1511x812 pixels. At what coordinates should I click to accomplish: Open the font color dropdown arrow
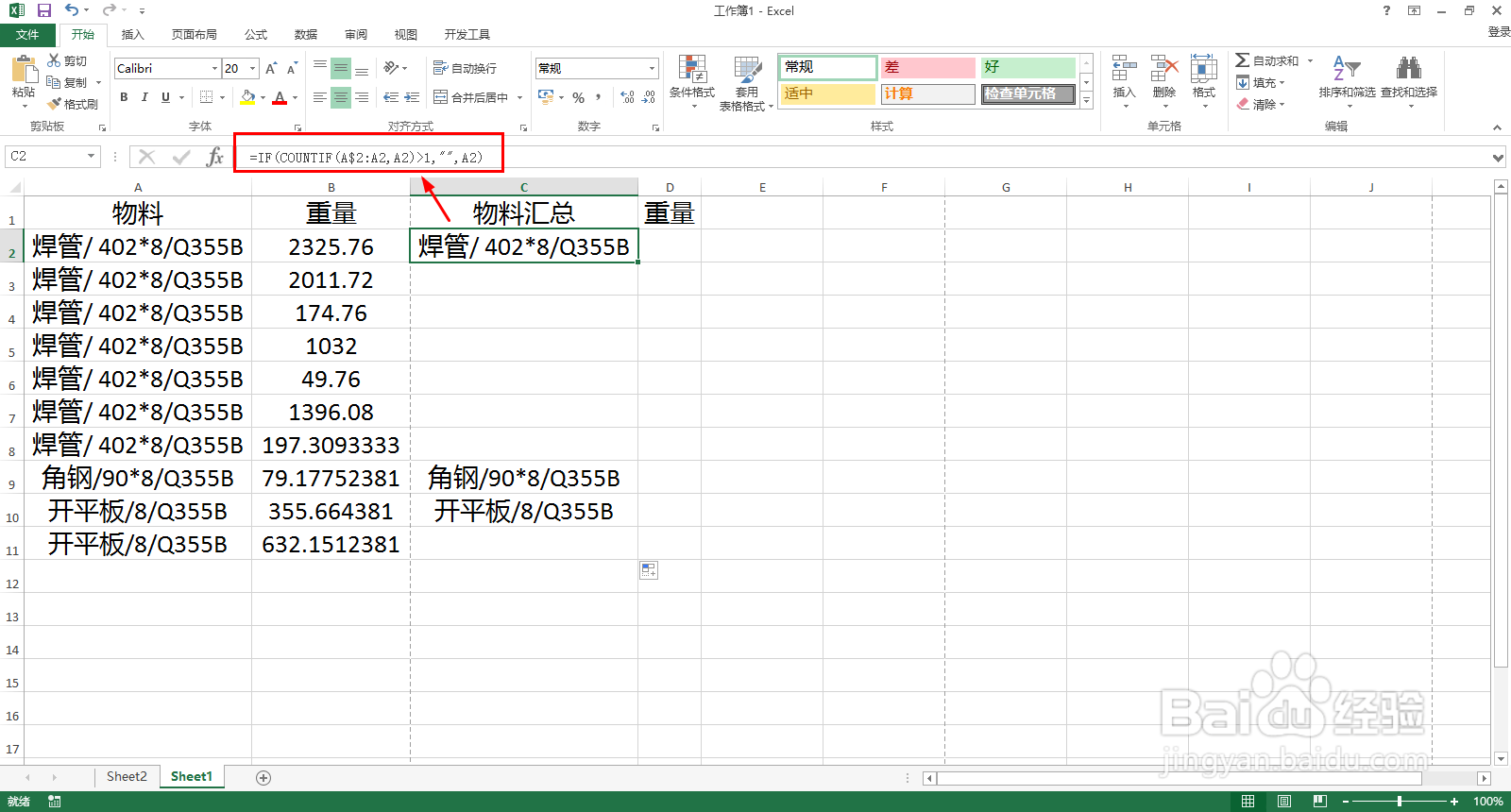tap(295, 97)
